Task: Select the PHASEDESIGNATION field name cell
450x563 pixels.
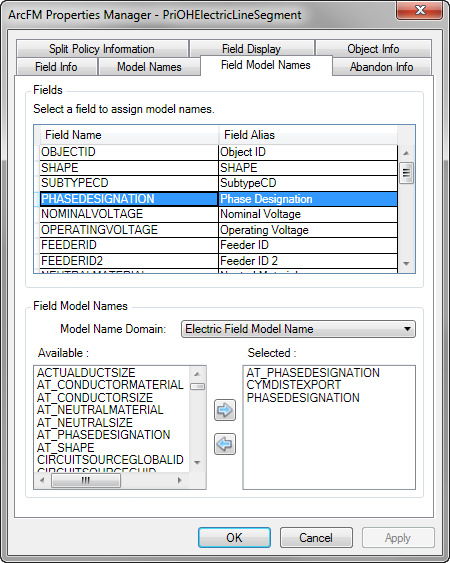Action: pyautogui.click(x=129, y=199)
